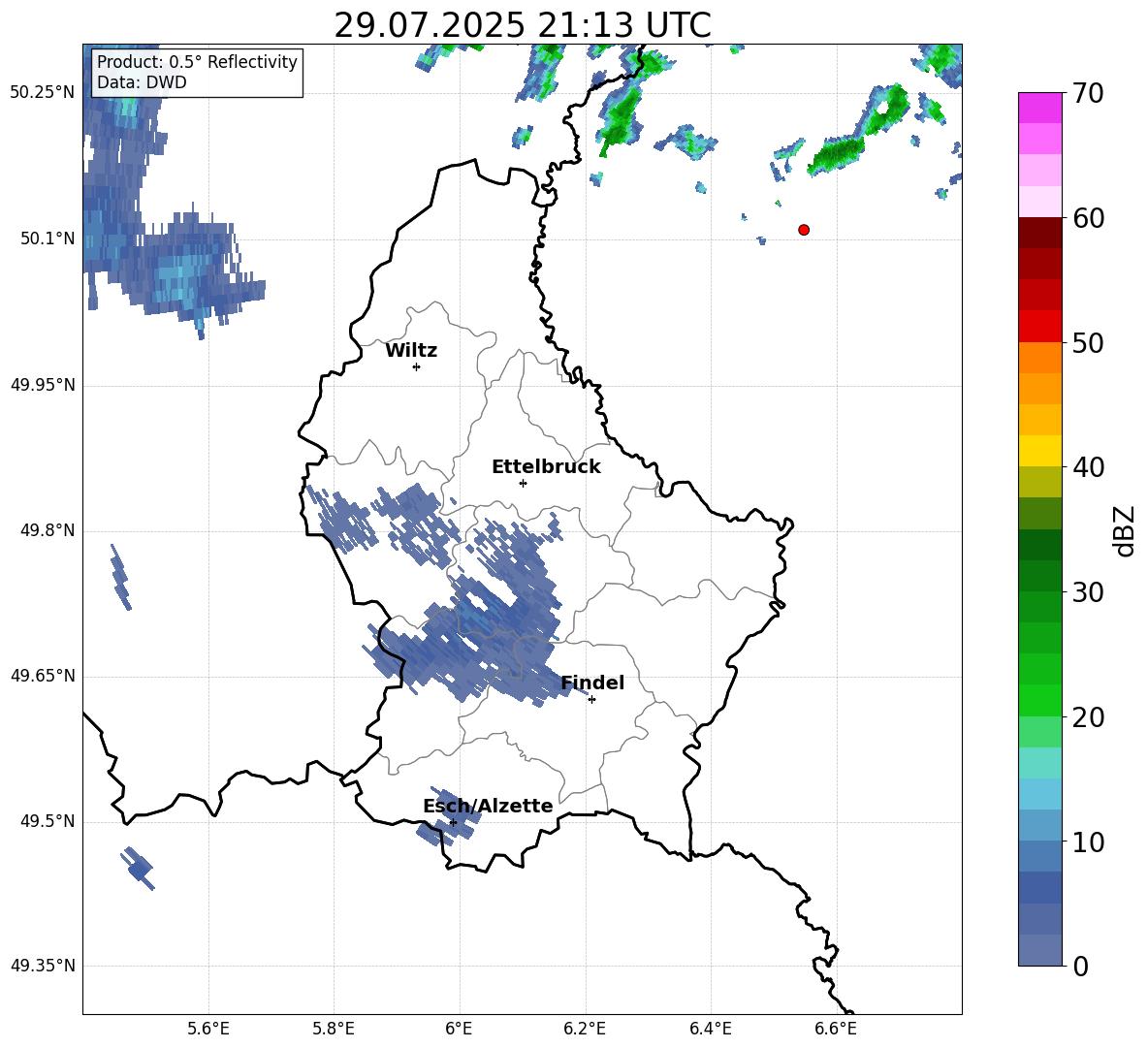Click the 30 tick label on colorbar

1088,592
